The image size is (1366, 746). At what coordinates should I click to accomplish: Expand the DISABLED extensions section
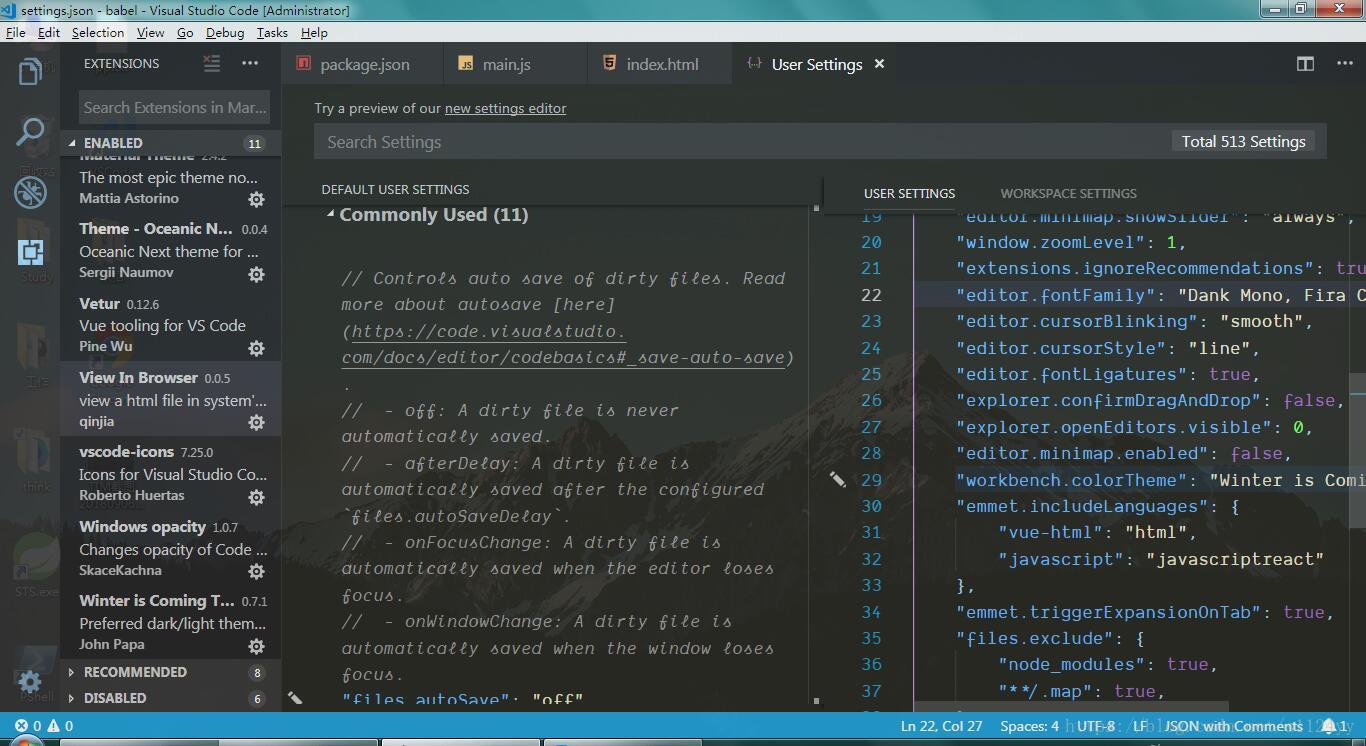tap(170, 698)
